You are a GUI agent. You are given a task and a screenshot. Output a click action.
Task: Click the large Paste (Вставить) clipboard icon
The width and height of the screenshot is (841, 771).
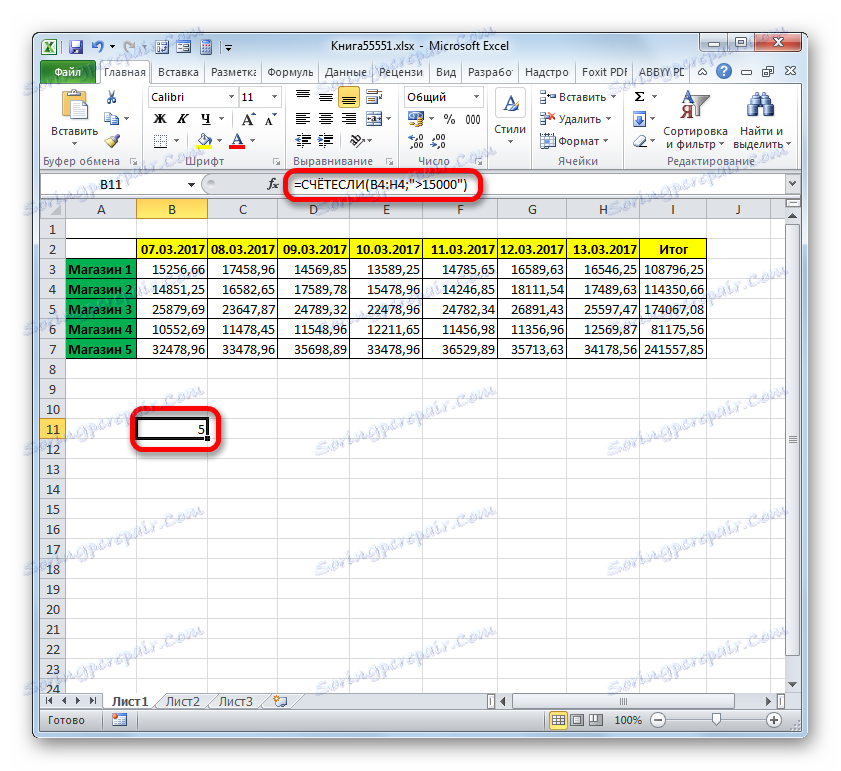point(75,106)
